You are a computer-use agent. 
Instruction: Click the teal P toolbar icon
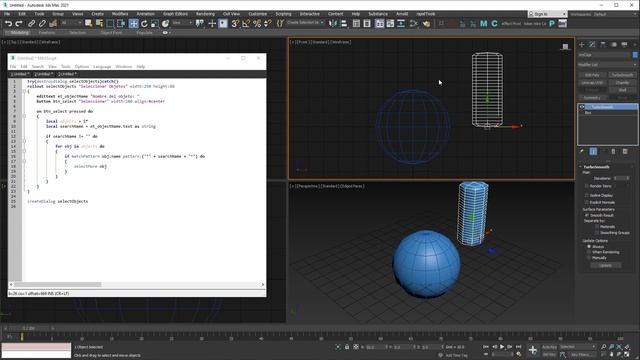tap(552, 24)
